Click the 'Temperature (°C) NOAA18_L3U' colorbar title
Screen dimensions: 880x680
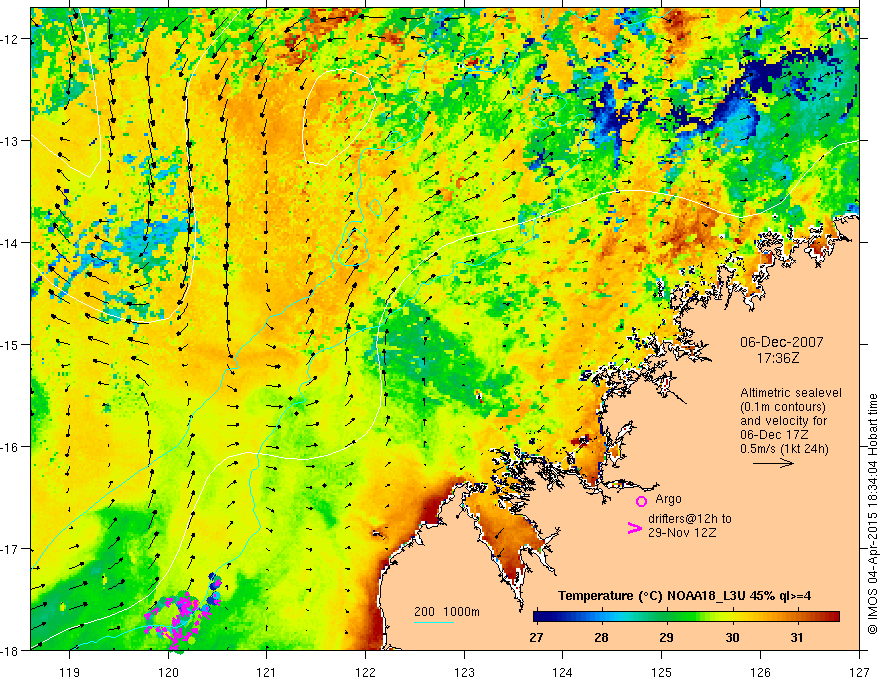[651, 596]
